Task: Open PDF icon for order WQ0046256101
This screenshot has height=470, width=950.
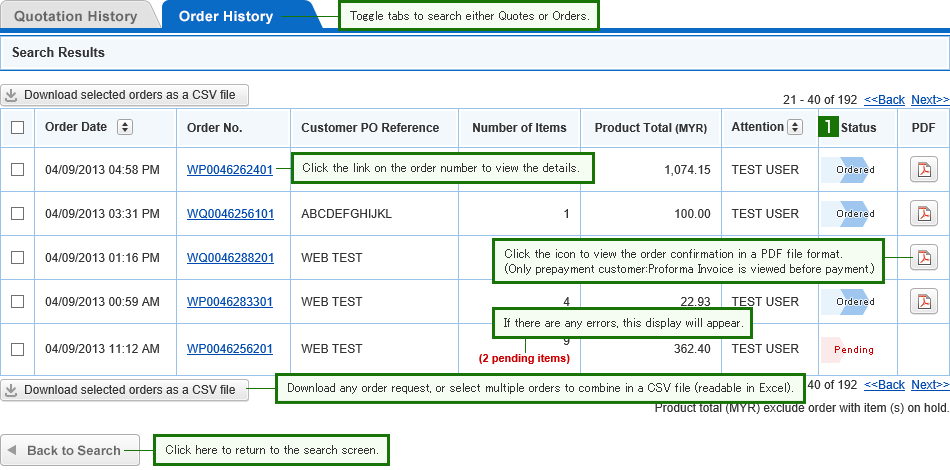Action: (923, 214)
